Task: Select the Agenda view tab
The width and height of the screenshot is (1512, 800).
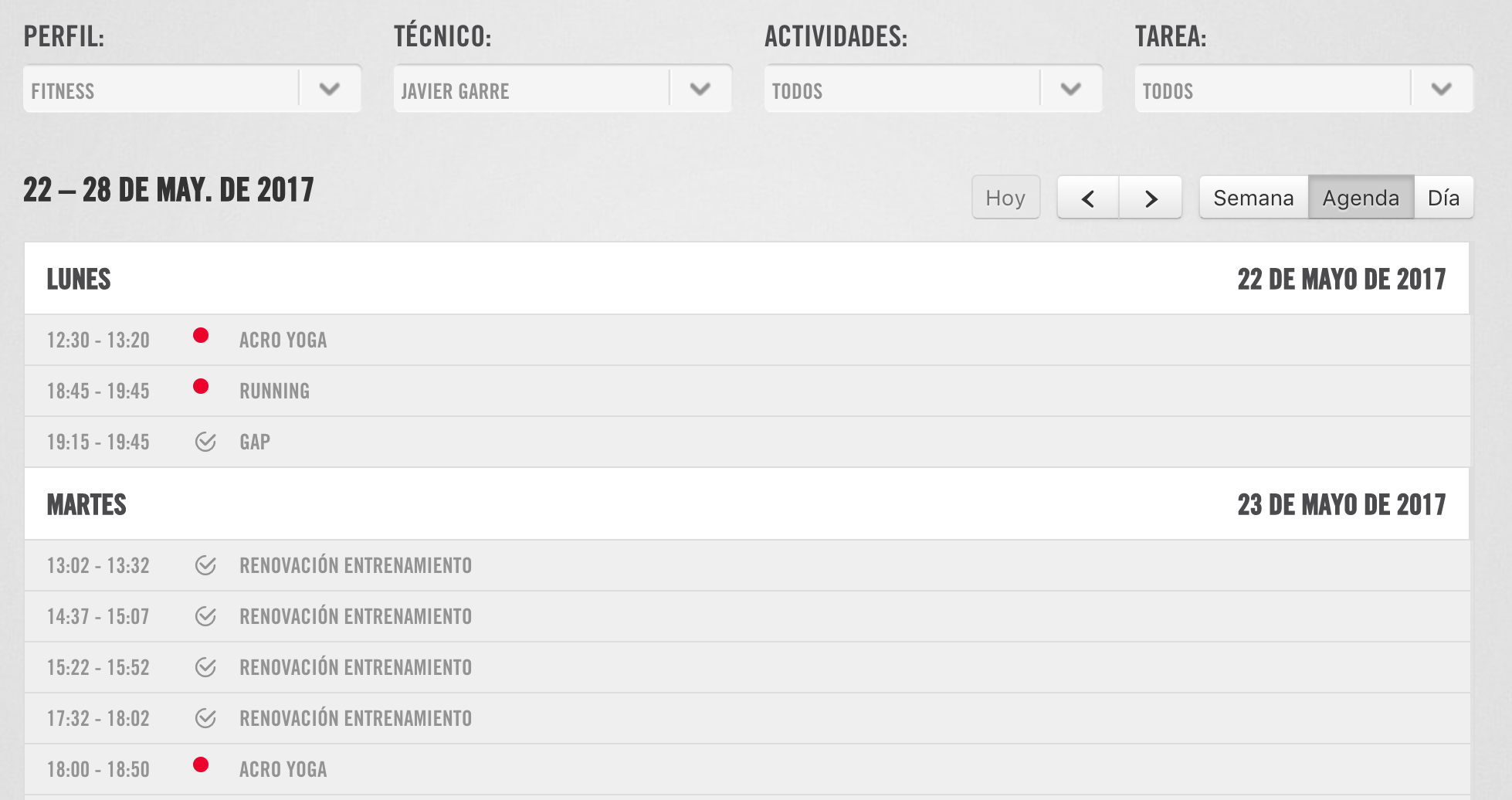Action: click(1361, 198)
